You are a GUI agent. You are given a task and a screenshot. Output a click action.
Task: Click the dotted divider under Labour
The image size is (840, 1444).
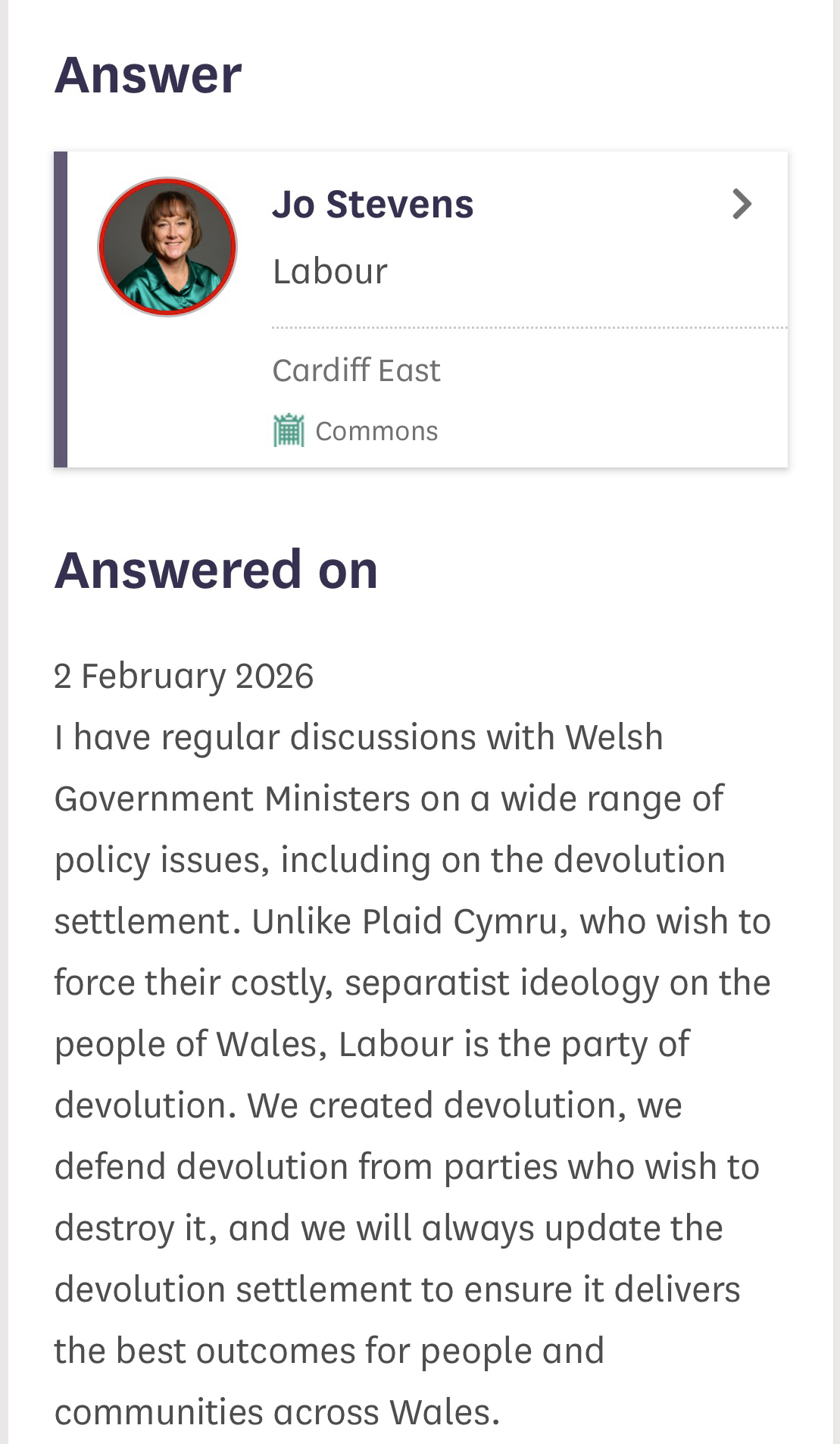[529, 328]
